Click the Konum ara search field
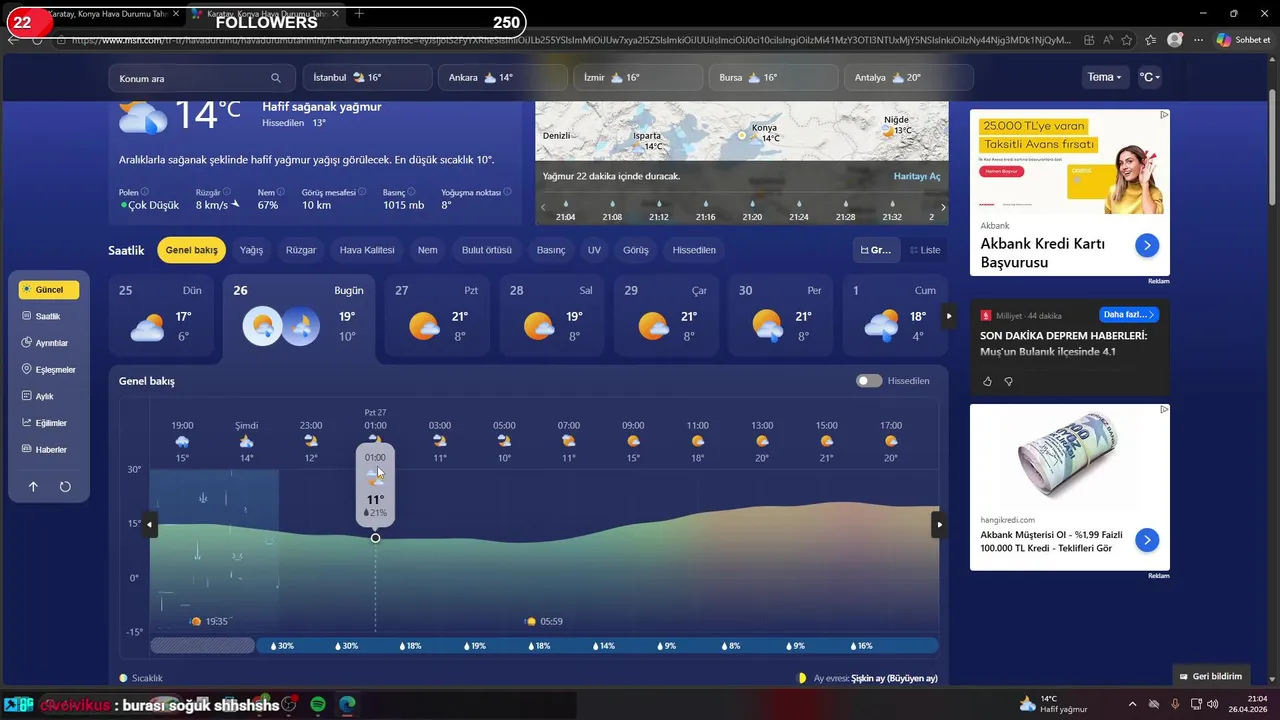 pyautogui.click(x=200, y=78)
